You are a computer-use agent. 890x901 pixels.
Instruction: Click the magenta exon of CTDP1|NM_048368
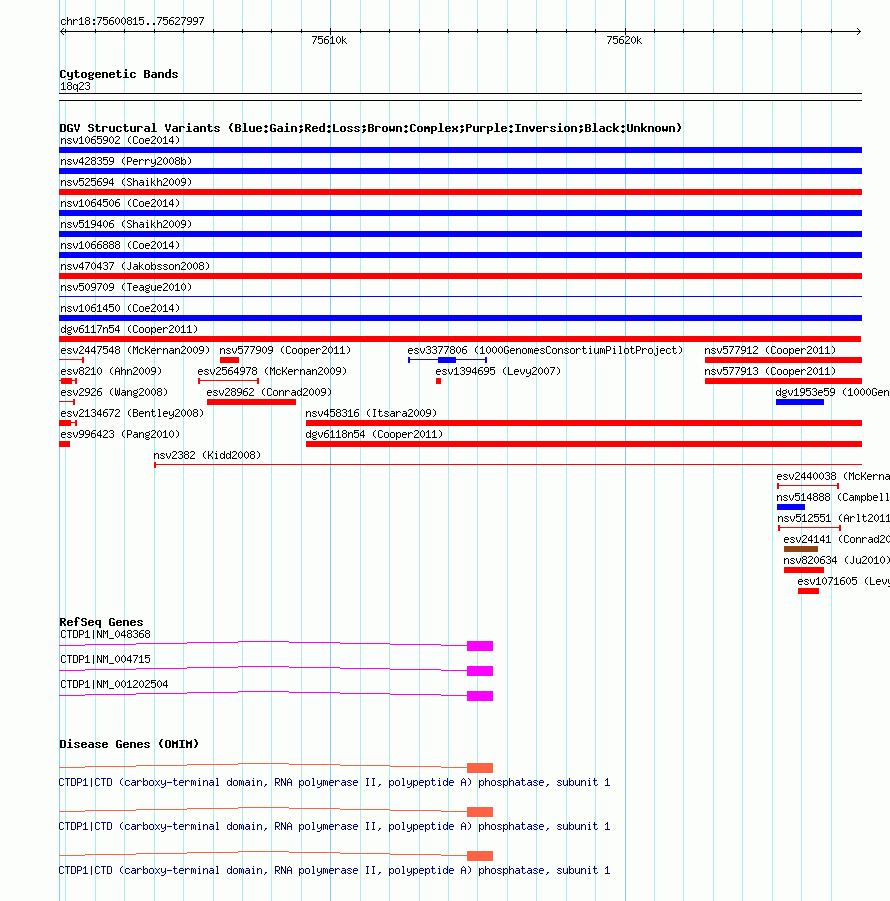480,646
